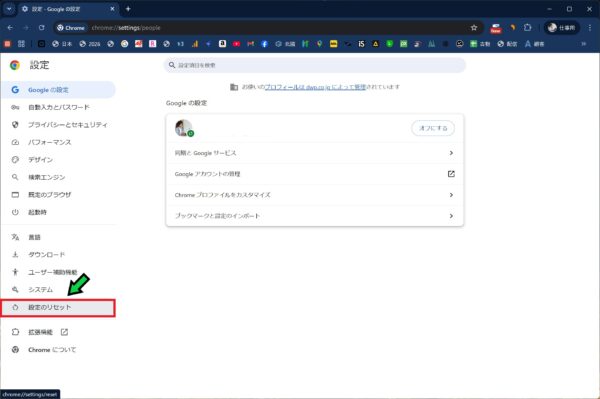Open システム settings
Image resolution: width=600 pixels, height=399 pixels.
click(x=58, y=290)
